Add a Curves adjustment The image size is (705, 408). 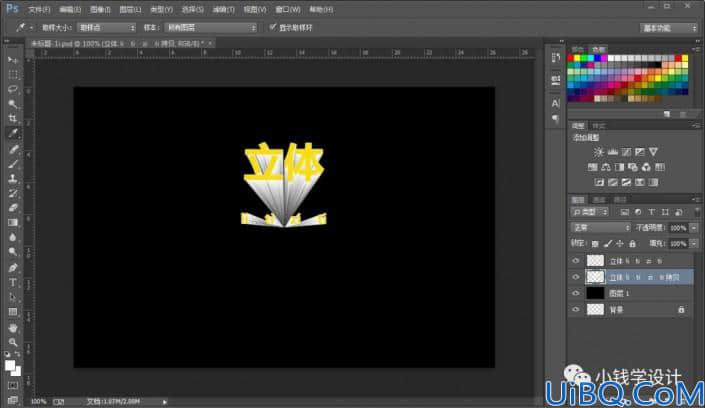tap(626, 152)
